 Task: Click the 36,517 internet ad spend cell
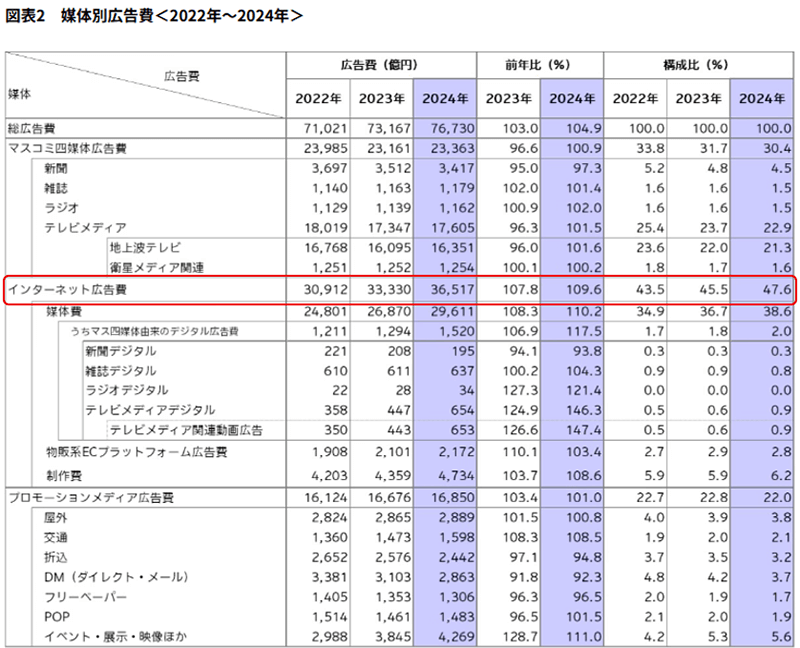(x=446, y=288)
